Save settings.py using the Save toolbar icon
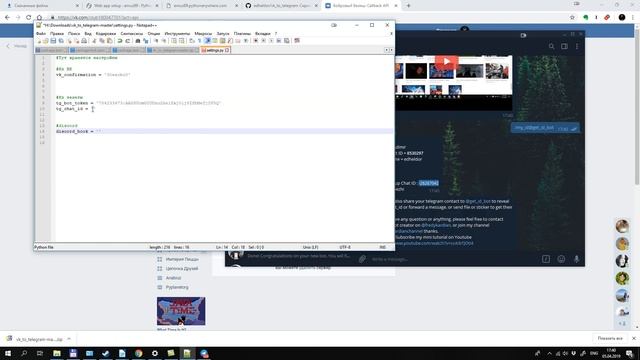 53,41
